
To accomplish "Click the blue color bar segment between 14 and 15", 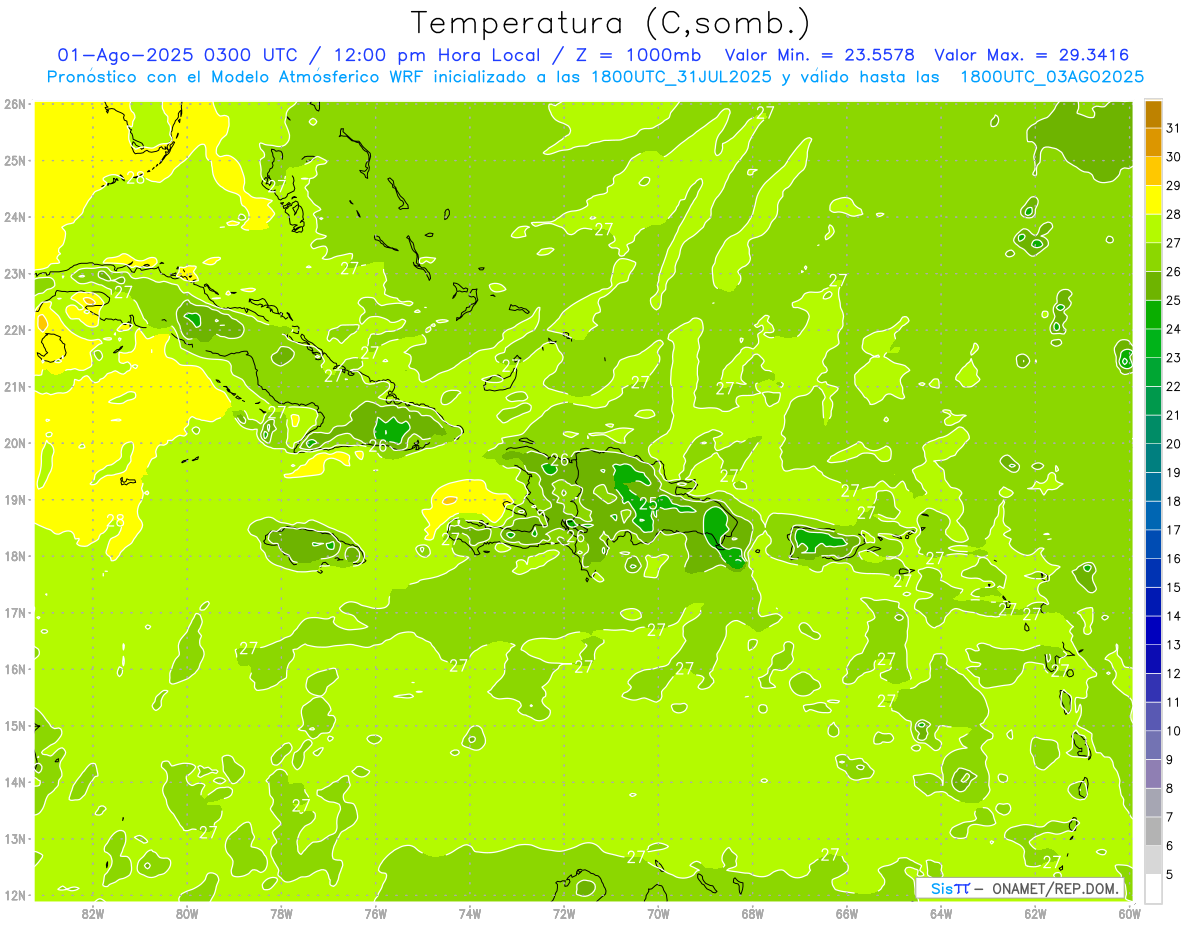I will (x=1153, y=602).
